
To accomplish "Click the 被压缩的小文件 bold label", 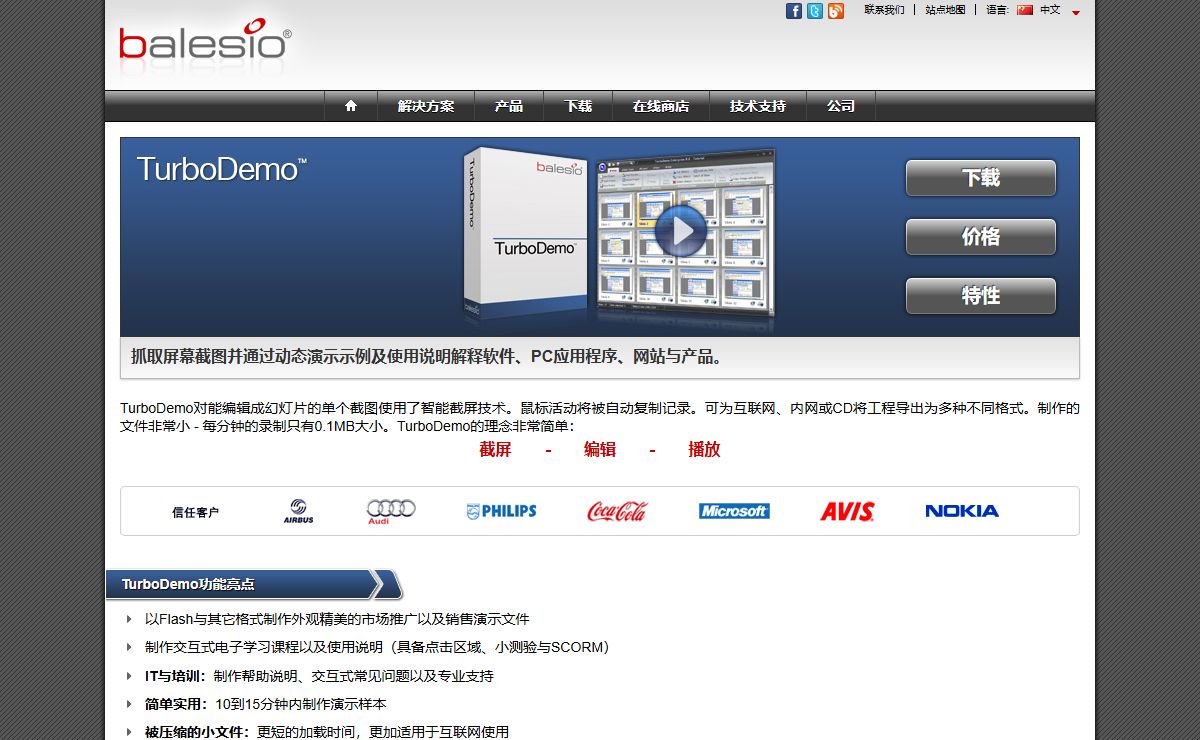I will coord(196,732).
